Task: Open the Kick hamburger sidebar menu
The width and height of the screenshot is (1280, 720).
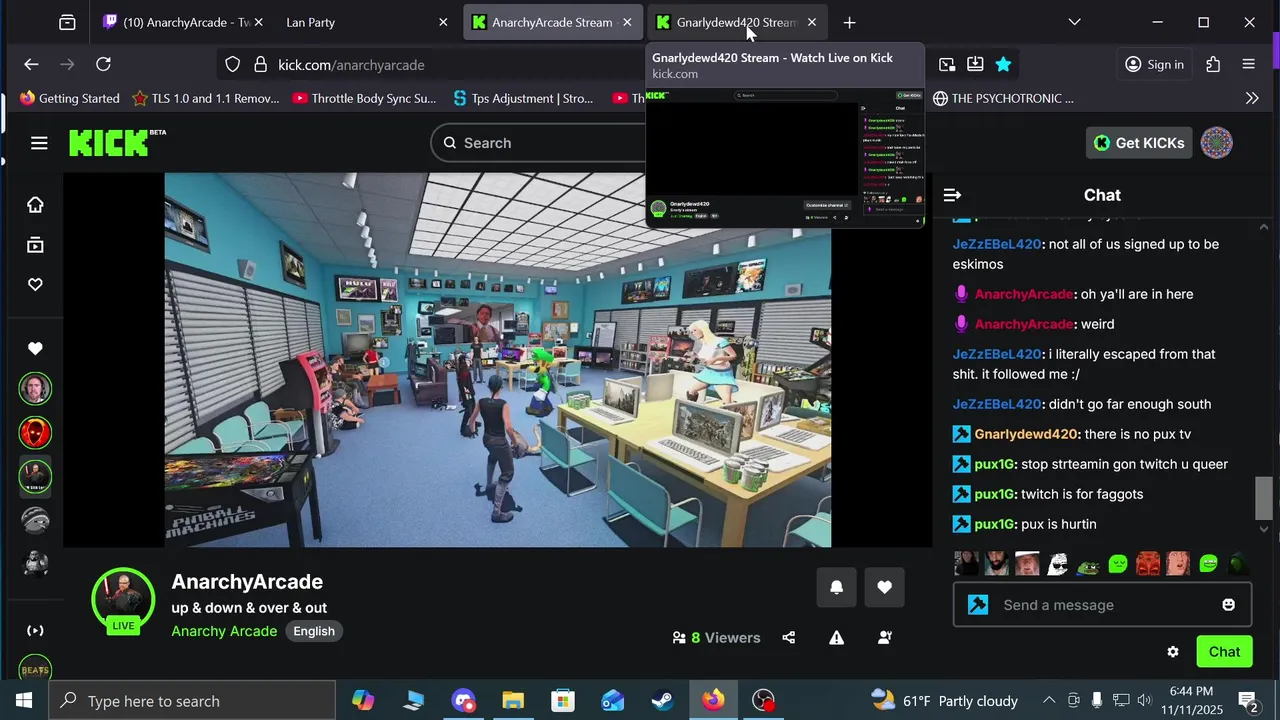Action: pyautogui.click(x=39, y=143)
